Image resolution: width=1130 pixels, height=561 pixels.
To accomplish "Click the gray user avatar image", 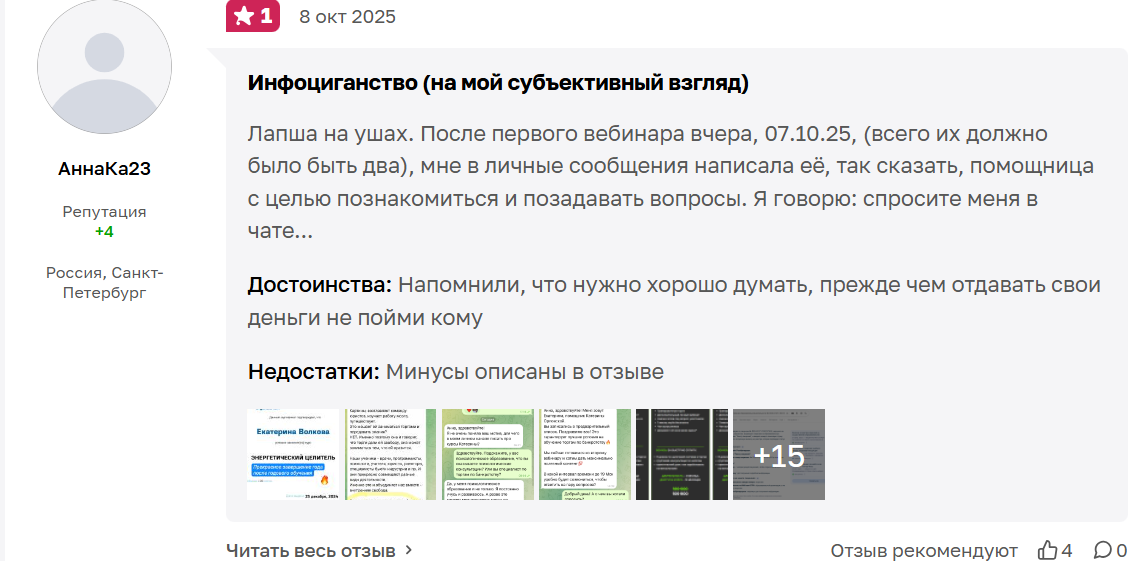I will (104, 67).
